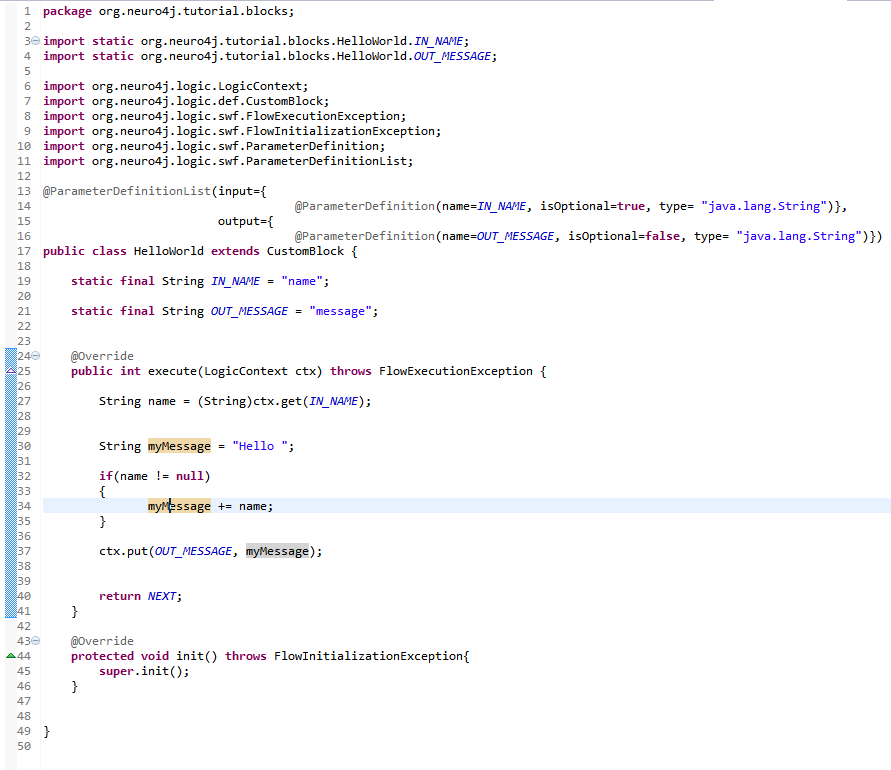The width and height of the screenshot is (891, 770).
Task: Click the ParameterDefinition import on line 10
Action: coord(313,146)
